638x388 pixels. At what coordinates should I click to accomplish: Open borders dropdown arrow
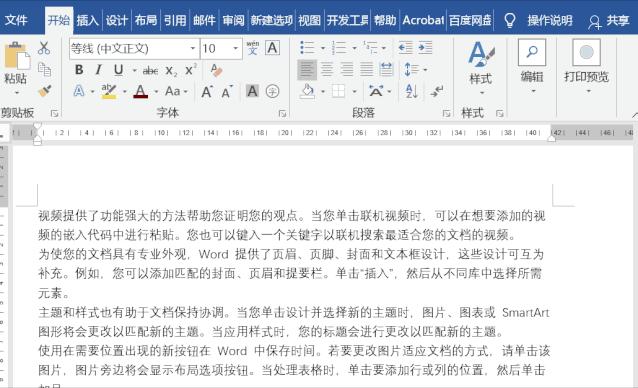tap(354, 92)
